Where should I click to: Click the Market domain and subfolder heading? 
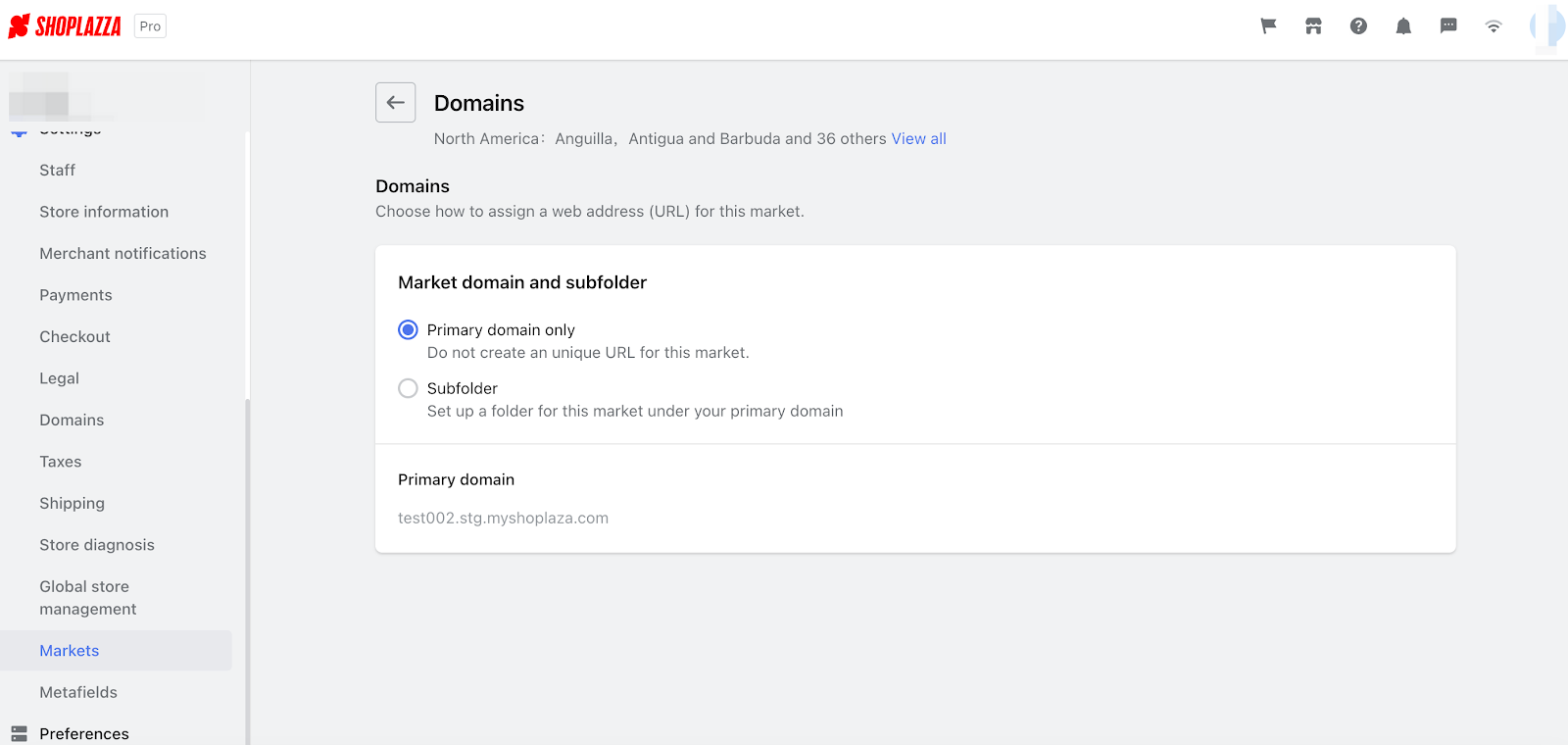(522, 282)
